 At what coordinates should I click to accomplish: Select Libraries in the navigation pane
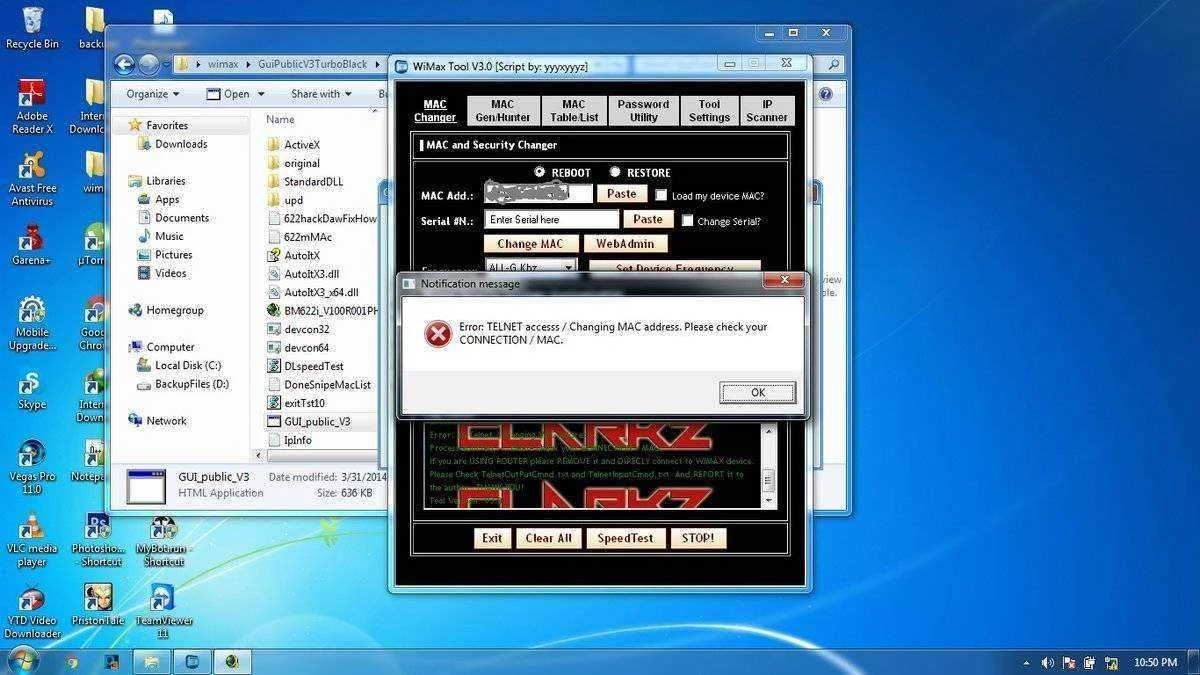point(165,181)
